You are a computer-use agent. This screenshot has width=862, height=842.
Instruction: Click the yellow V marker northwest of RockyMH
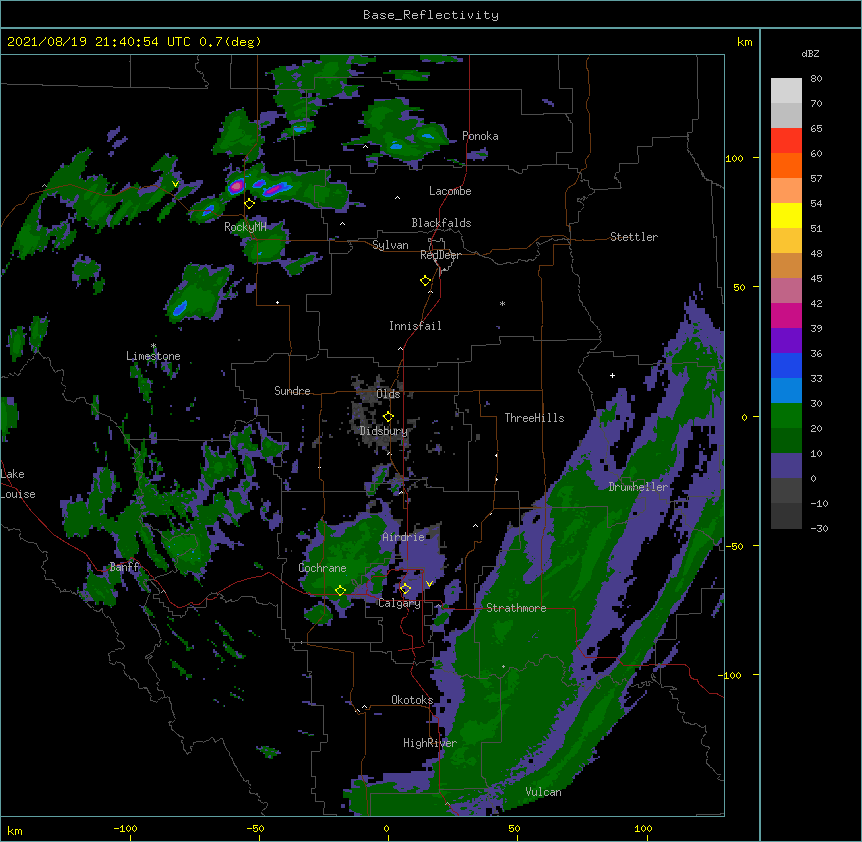pos(175,184)
